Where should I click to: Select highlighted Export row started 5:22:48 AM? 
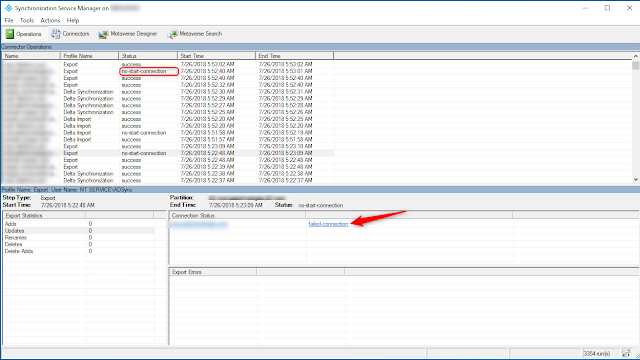pyautogui.click(x=167, y=153)
